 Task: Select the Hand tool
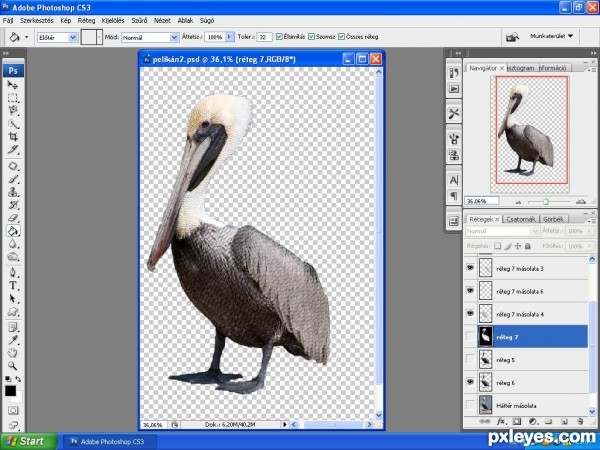(13, 353)
